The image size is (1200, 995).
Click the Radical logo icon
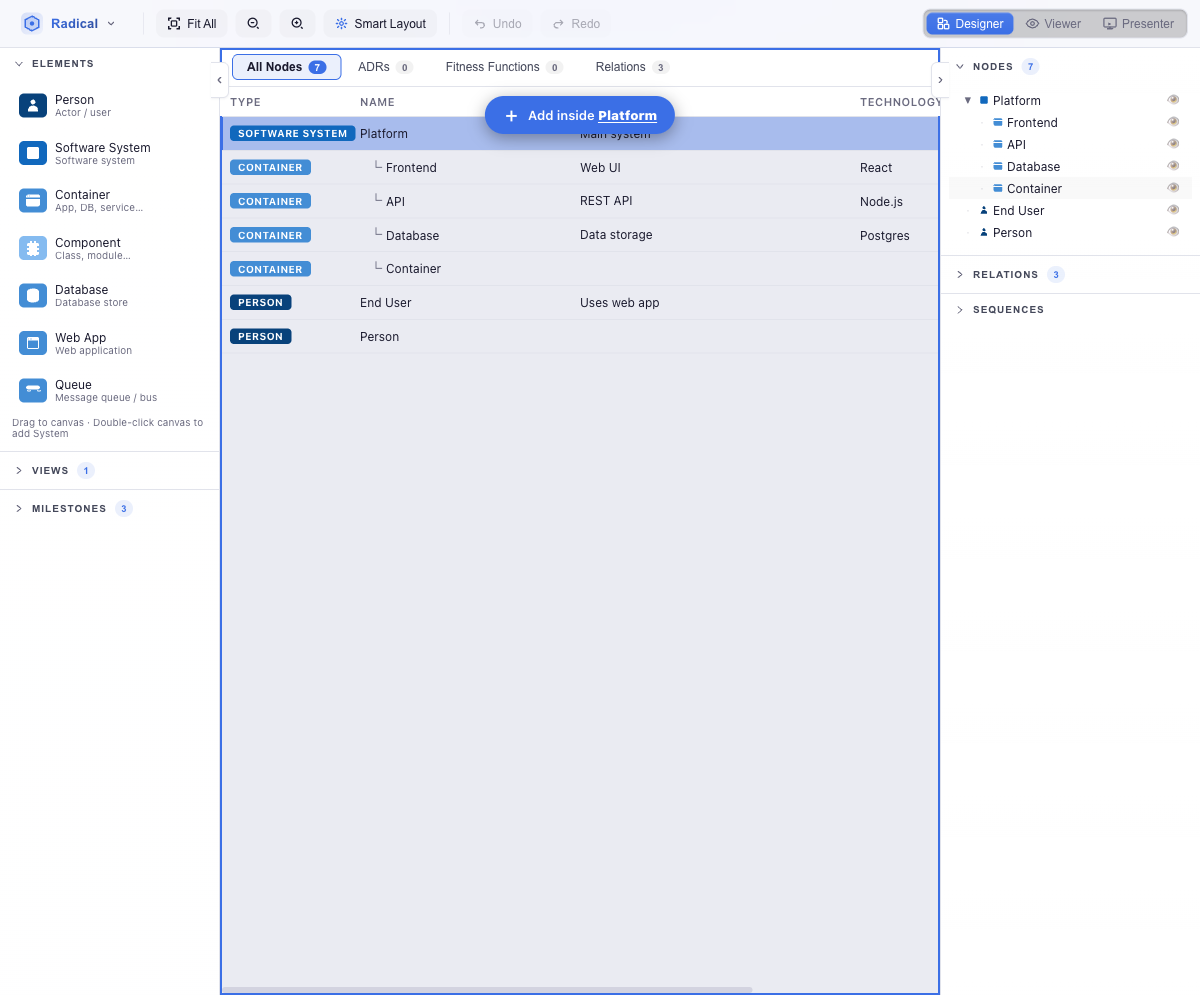coord(32,23)
